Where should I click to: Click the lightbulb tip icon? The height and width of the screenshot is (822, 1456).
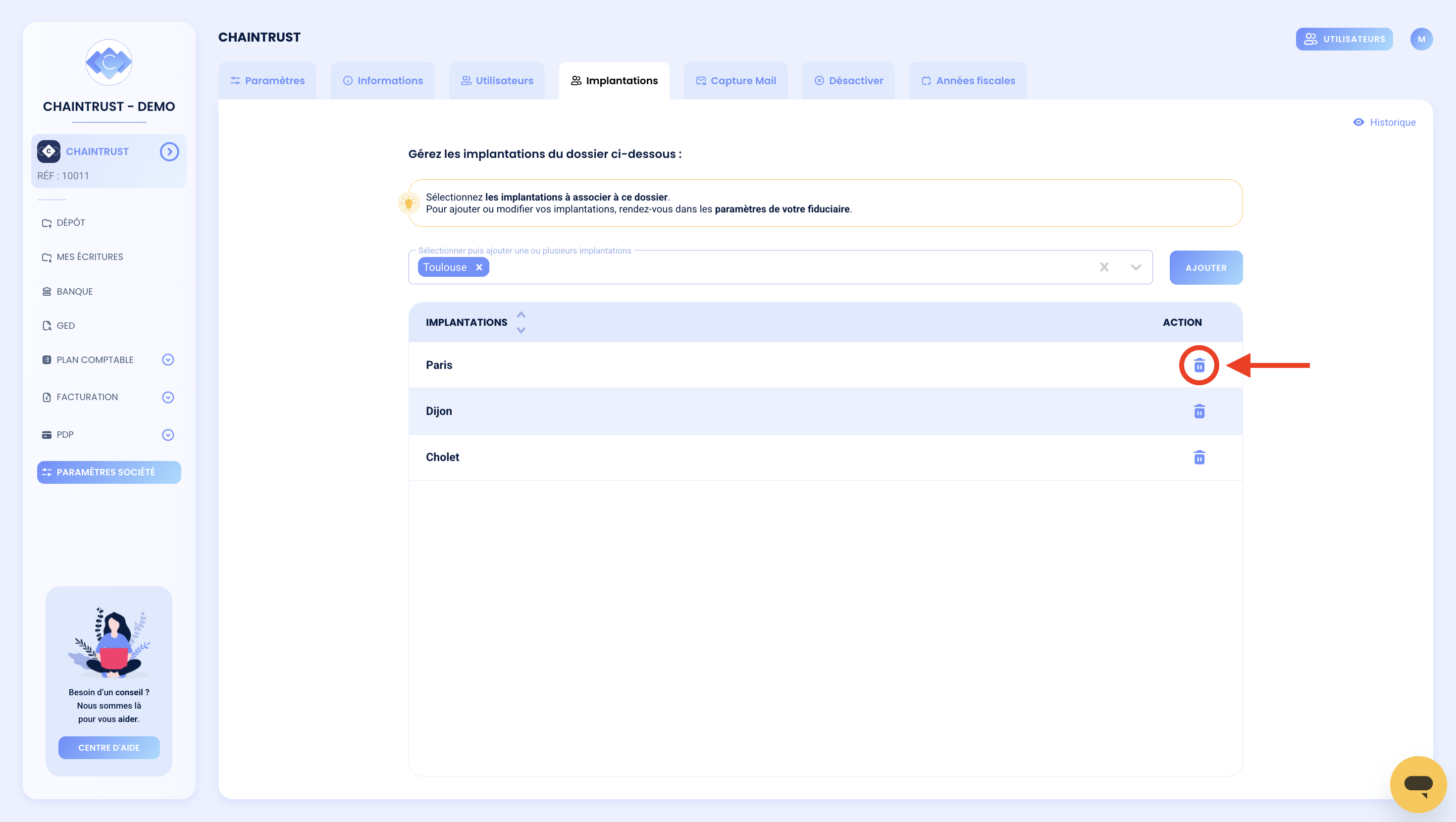(409, 203)
